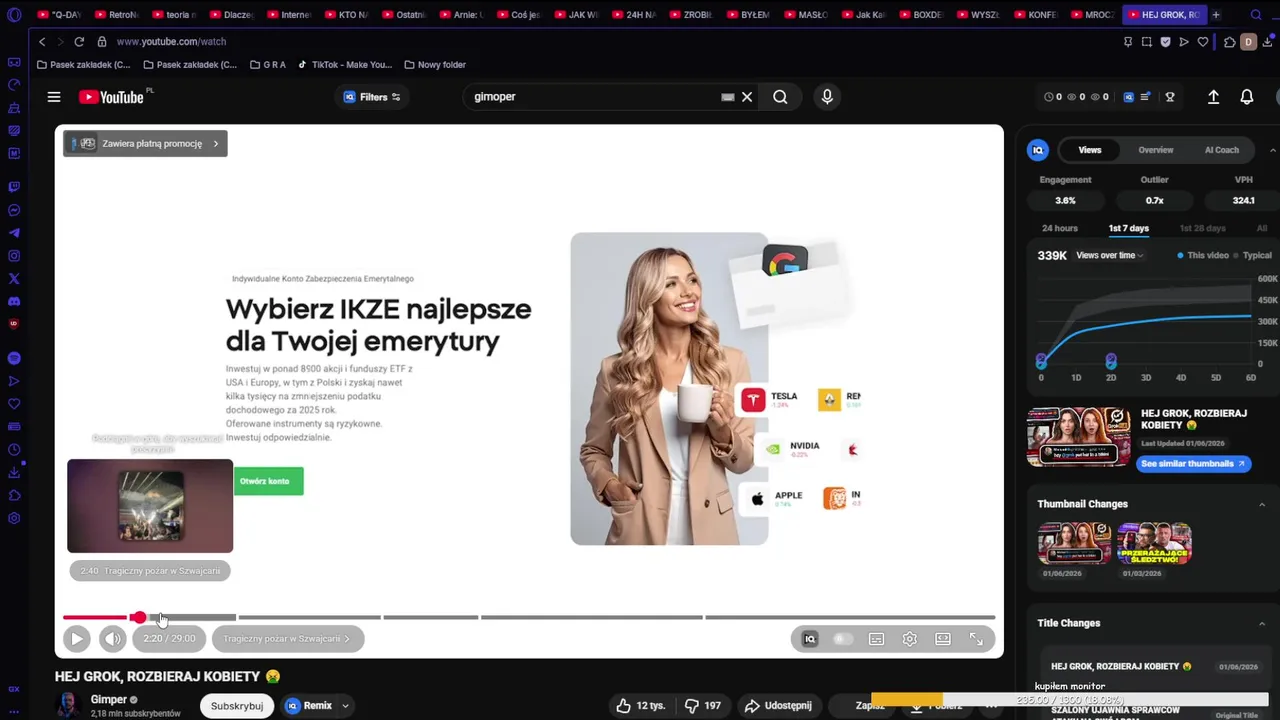This screenshot has height=720, width=1280.
Task: Switch to the AI Coach tab
Action: 1221,150
